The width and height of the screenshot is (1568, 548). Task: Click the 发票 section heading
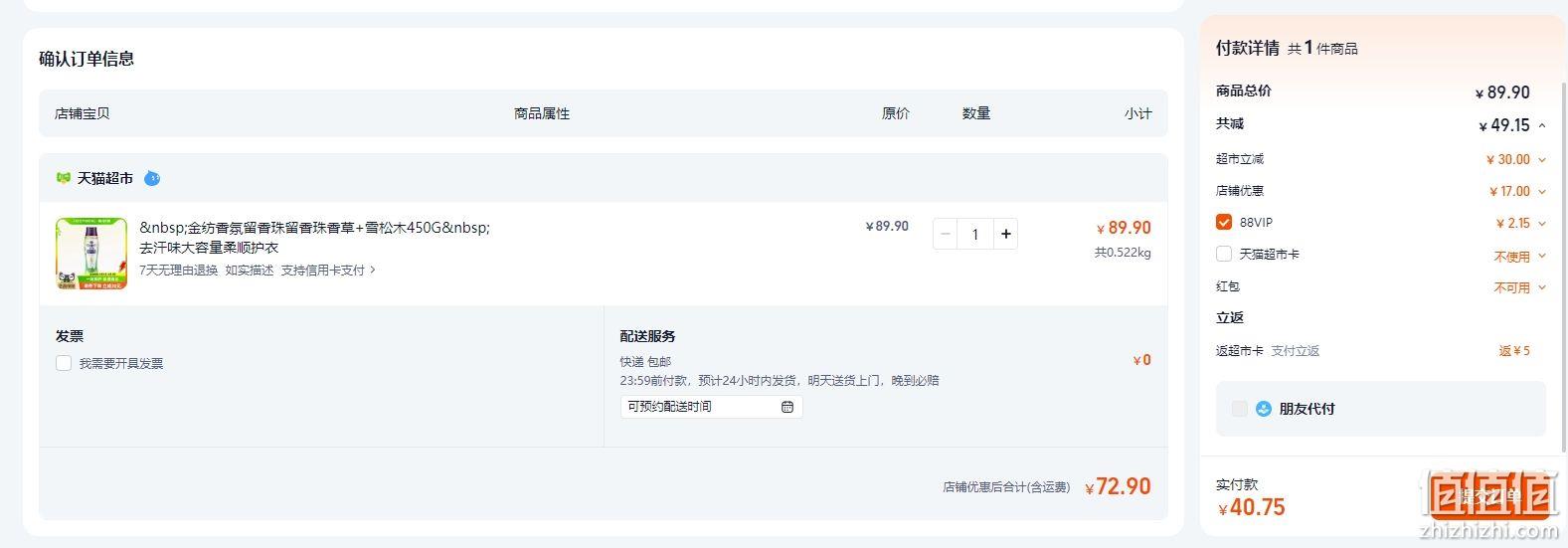[x=70, y=336]
